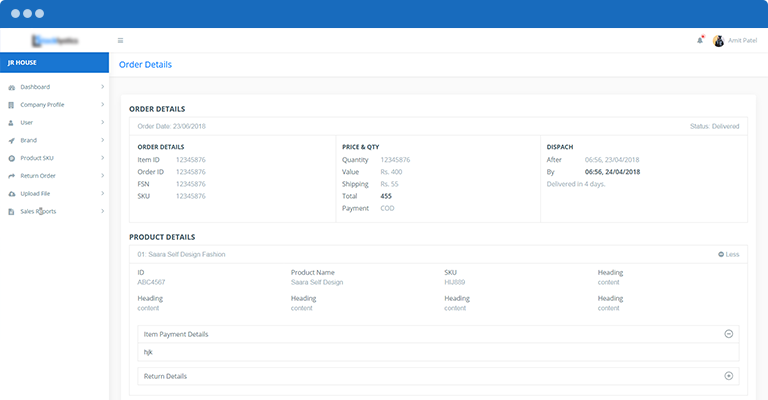Click Status: Delivered text
The height and width of the screenshot is (400, 768).
coord(715,126)
